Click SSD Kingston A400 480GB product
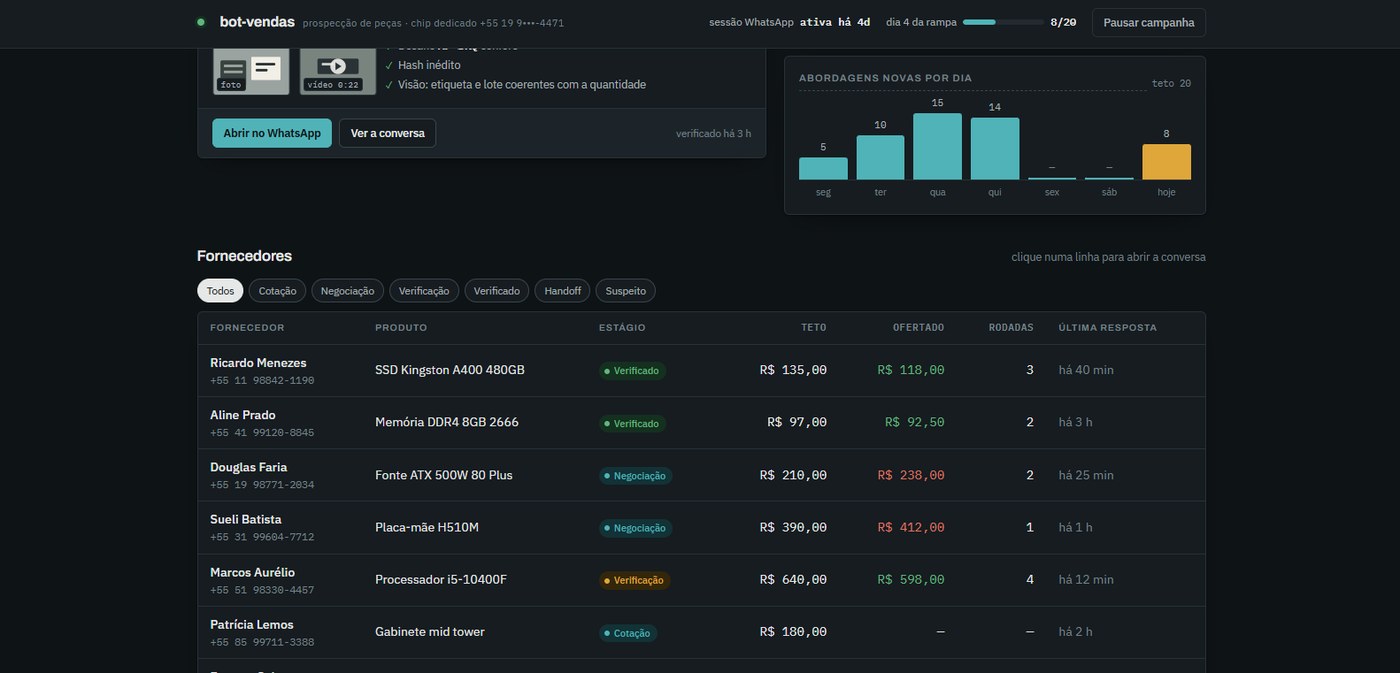This screenshot has height=673, width=1400. click(450, 370)
